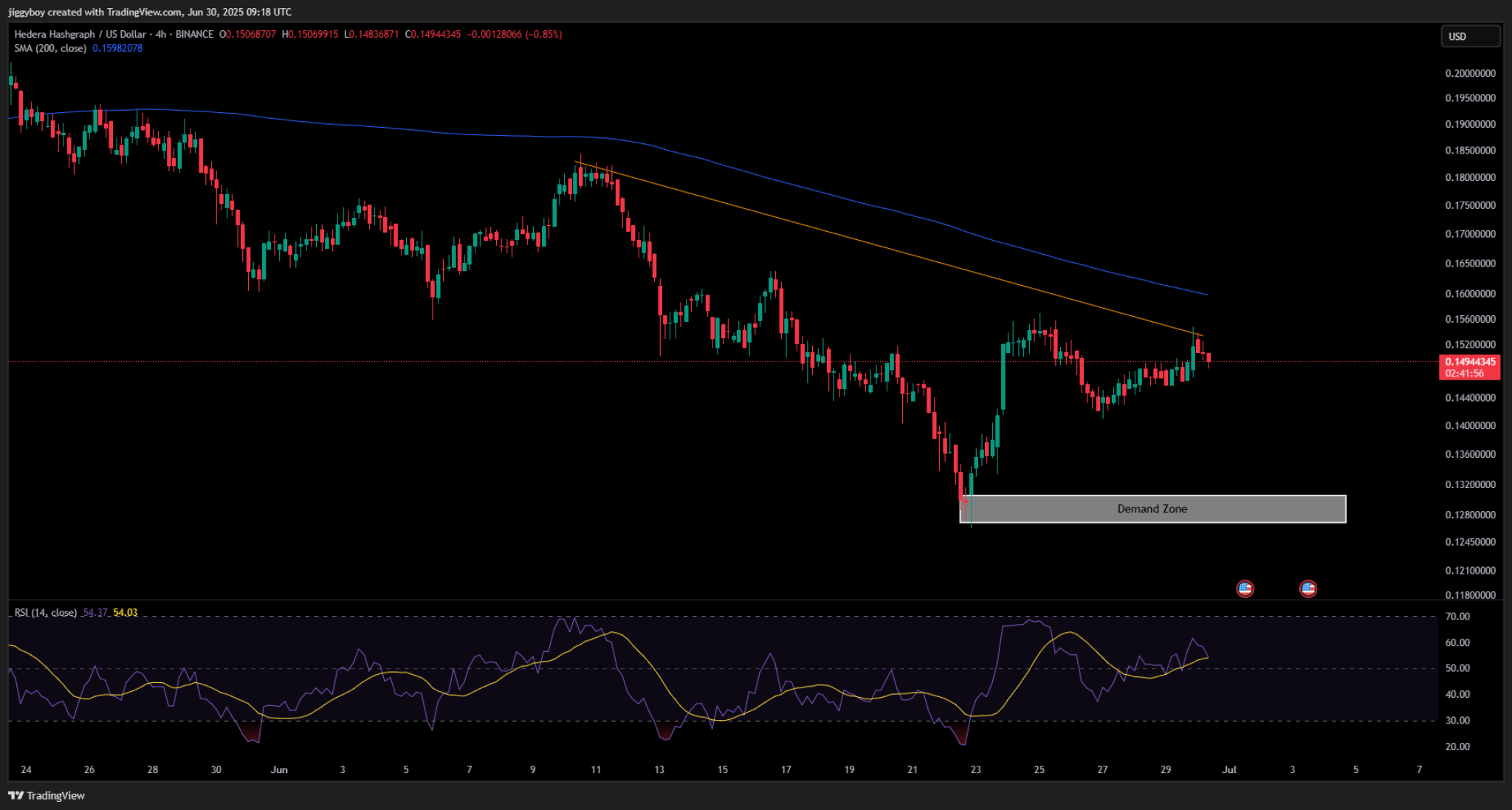The image size is (1512, 810).
Task: Open the USD currency selector
Action: click(1470, 35)
